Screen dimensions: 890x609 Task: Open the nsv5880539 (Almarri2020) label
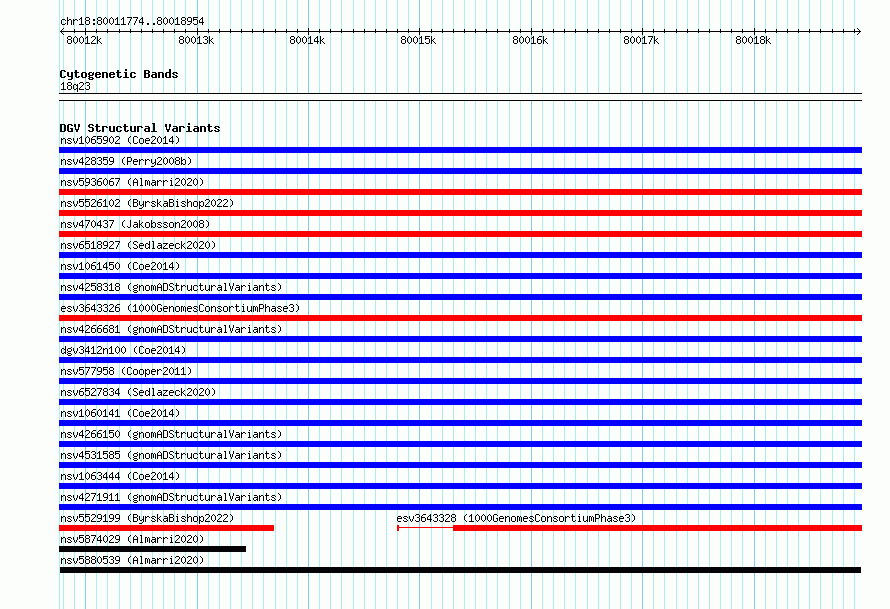132,560
